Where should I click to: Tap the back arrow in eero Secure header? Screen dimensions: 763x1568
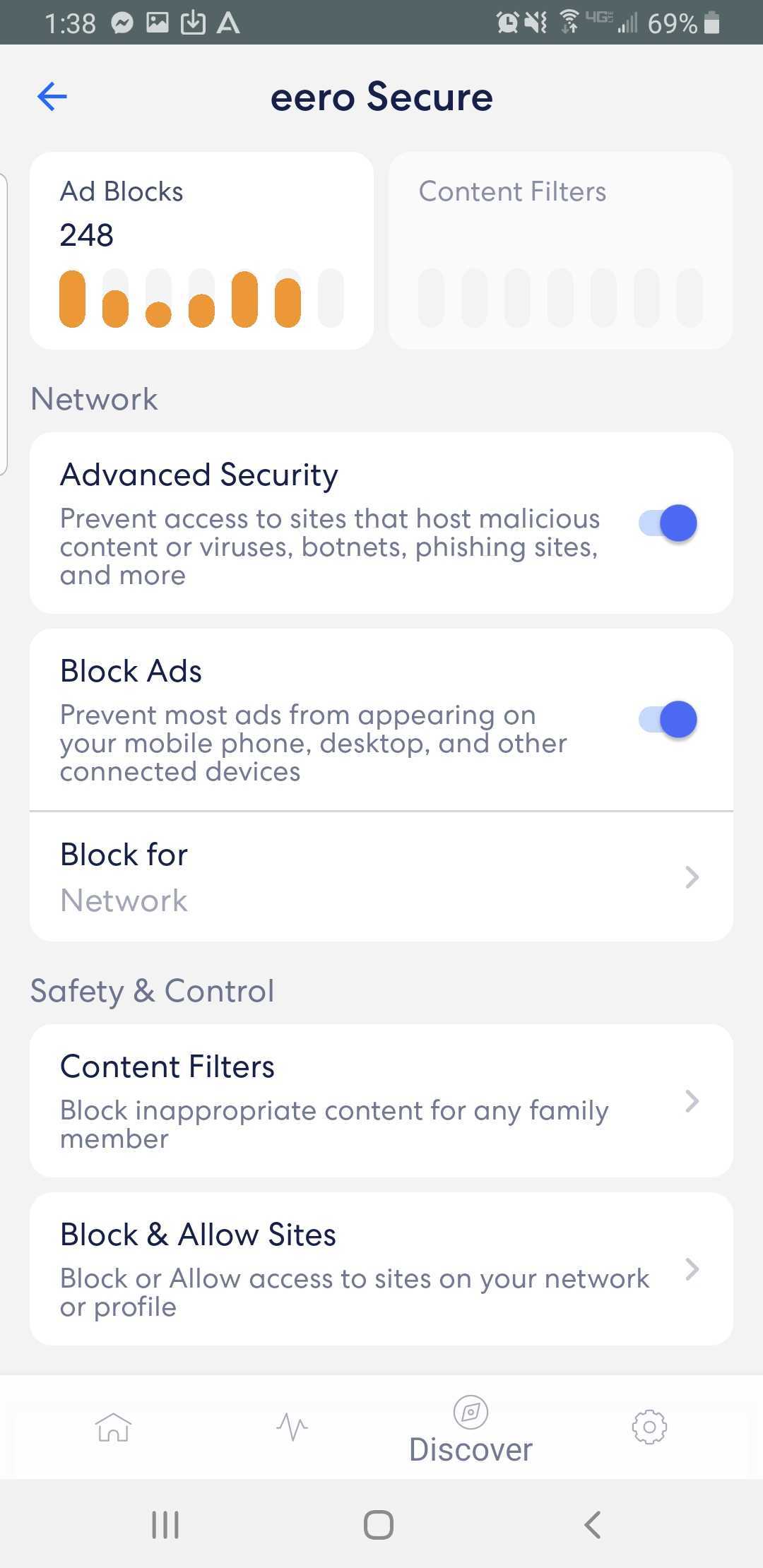pos(52,97)
